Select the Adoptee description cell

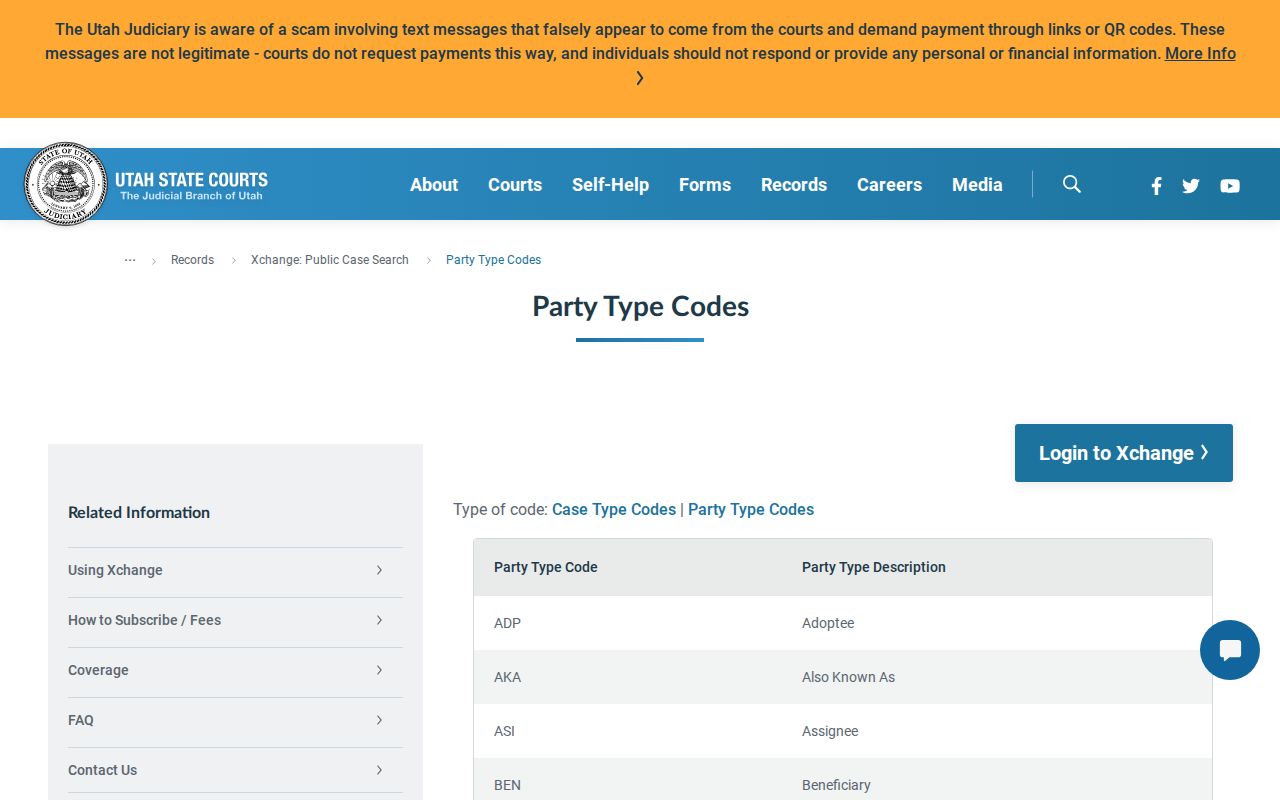(828, 623)
